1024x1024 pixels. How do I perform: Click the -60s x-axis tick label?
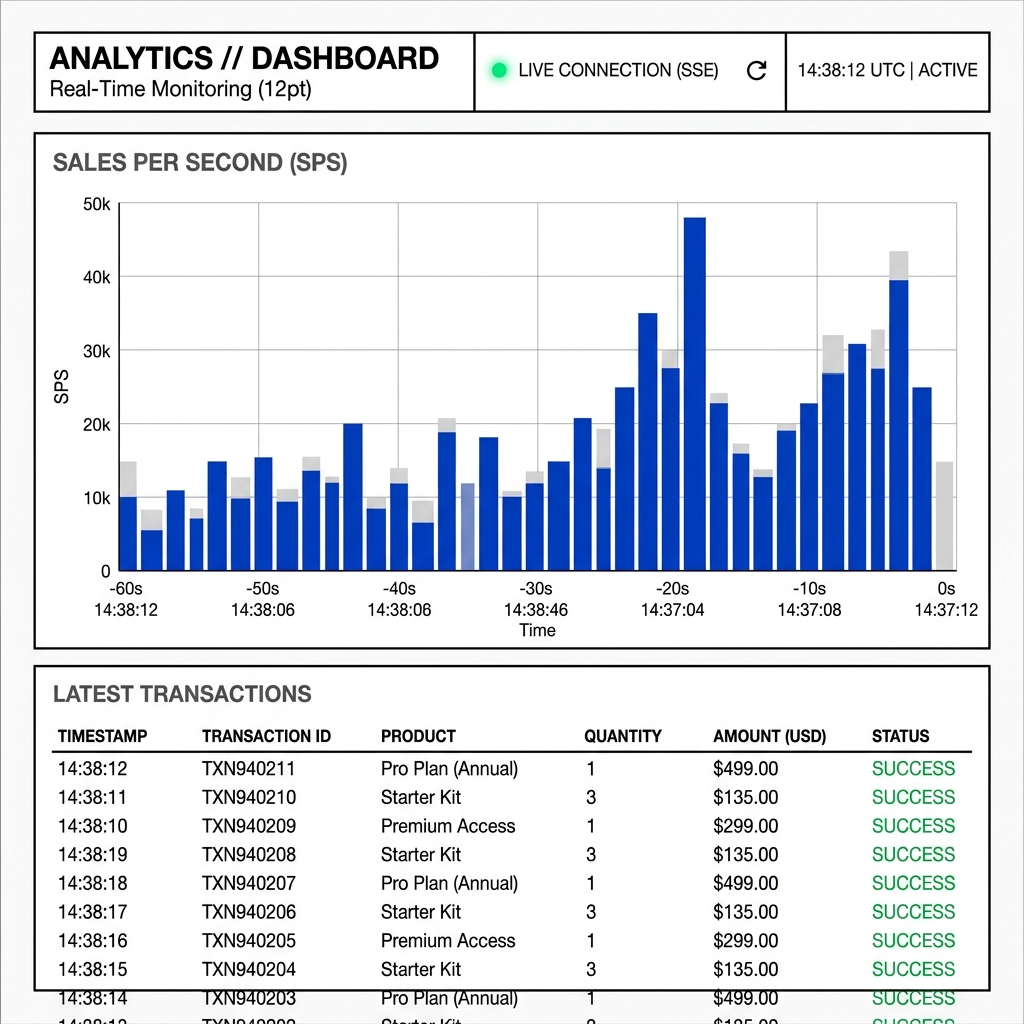(126, 589)
